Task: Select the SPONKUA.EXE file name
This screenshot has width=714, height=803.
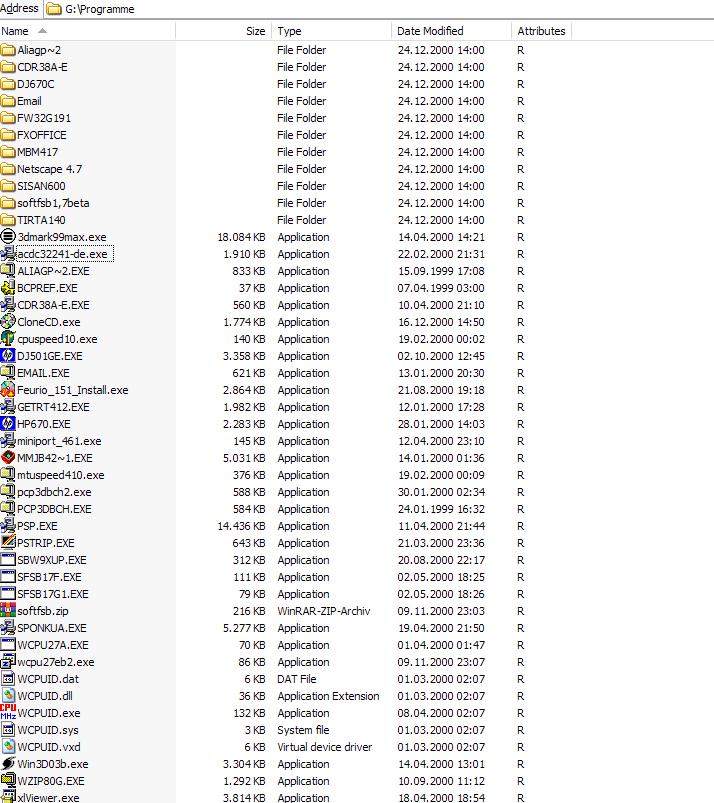Action: click(52, 628)
